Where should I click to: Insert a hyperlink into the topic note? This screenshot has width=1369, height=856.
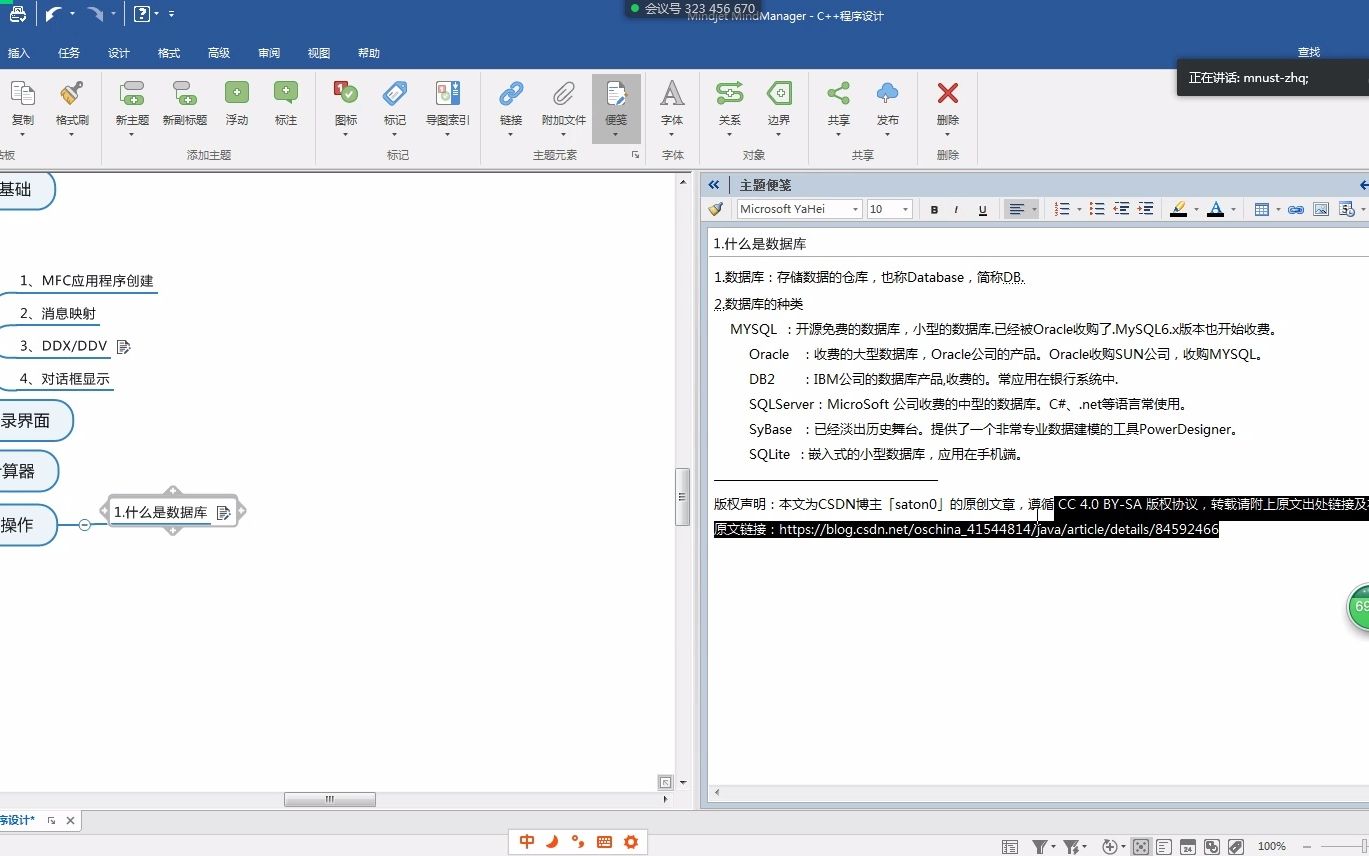point(1295,209)
